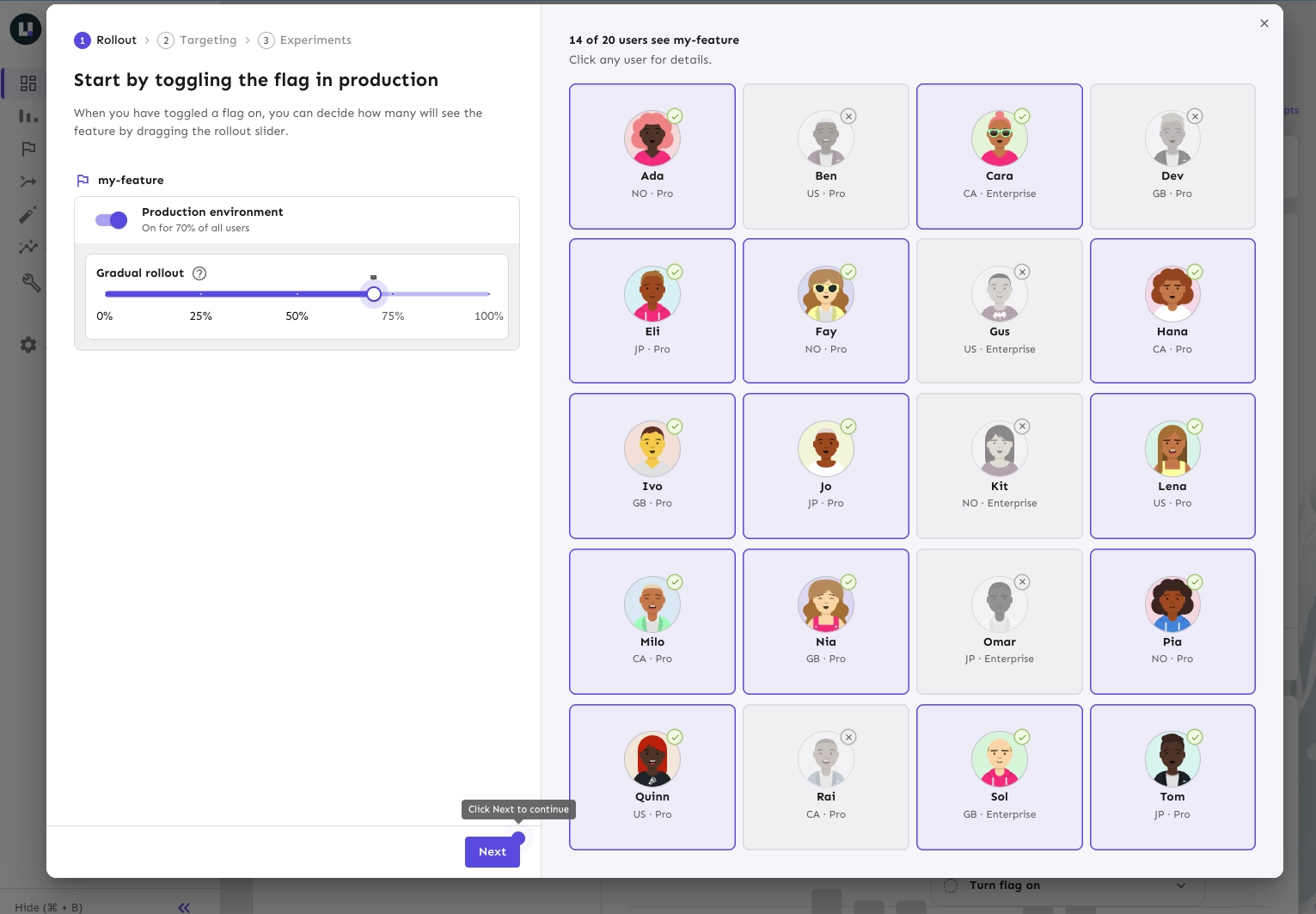1316x914 pixels.
Task: Go to the Targeting step
Action: 198,40
